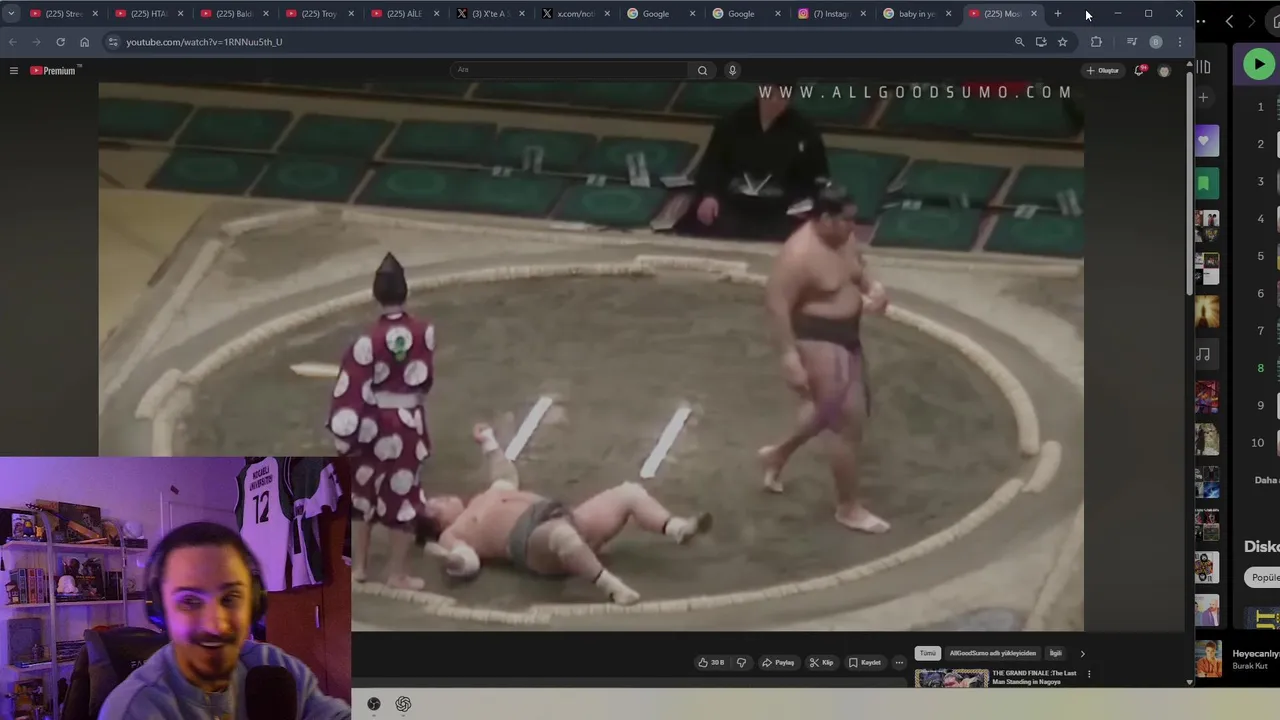Viewport: 1280px width, 720px height.
Task: Click the Chrome address bar URL
Action: [x=204, y=42]
